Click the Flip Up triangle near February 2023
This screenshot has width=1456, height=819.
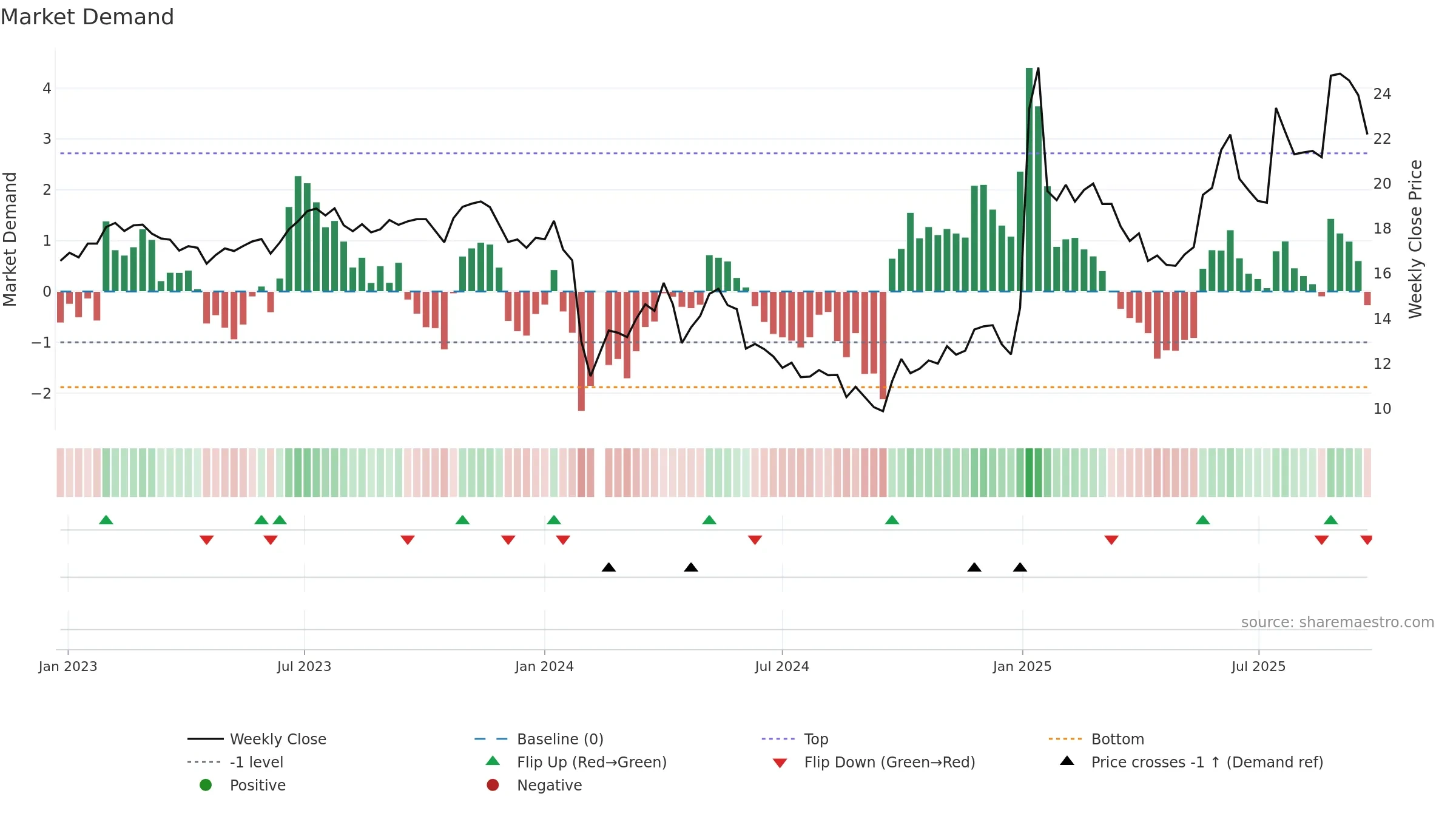106,520
